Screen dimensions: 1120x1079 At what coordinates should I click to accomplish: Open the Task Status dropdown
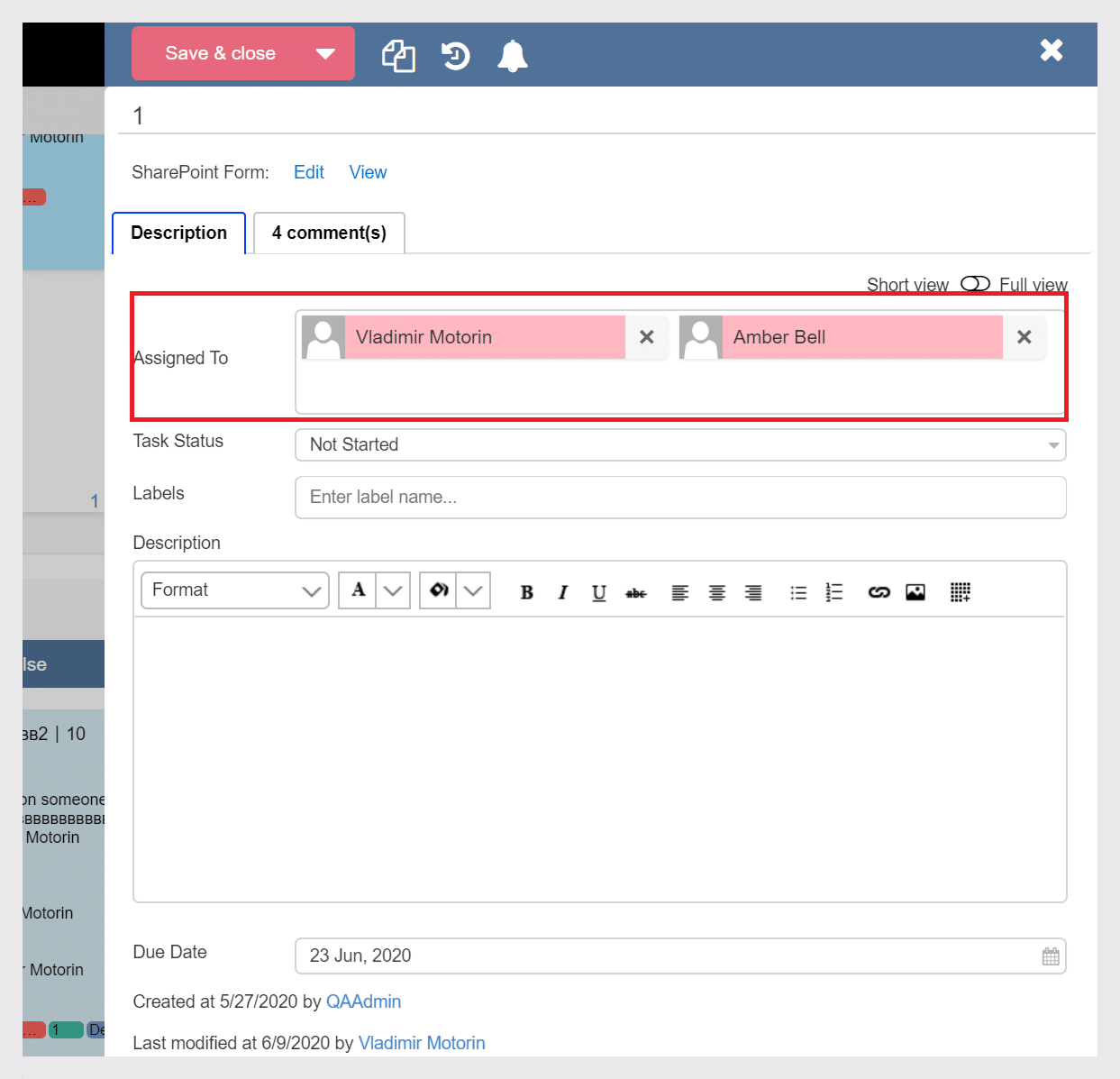point(680,444)
